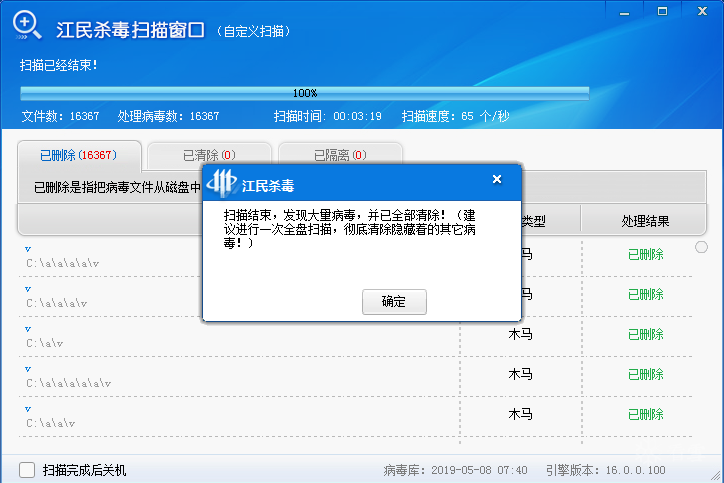Click 处理病毒数: 16367 statistic
This screenshot has width=724, height=483.
click(x=168, y=116)
